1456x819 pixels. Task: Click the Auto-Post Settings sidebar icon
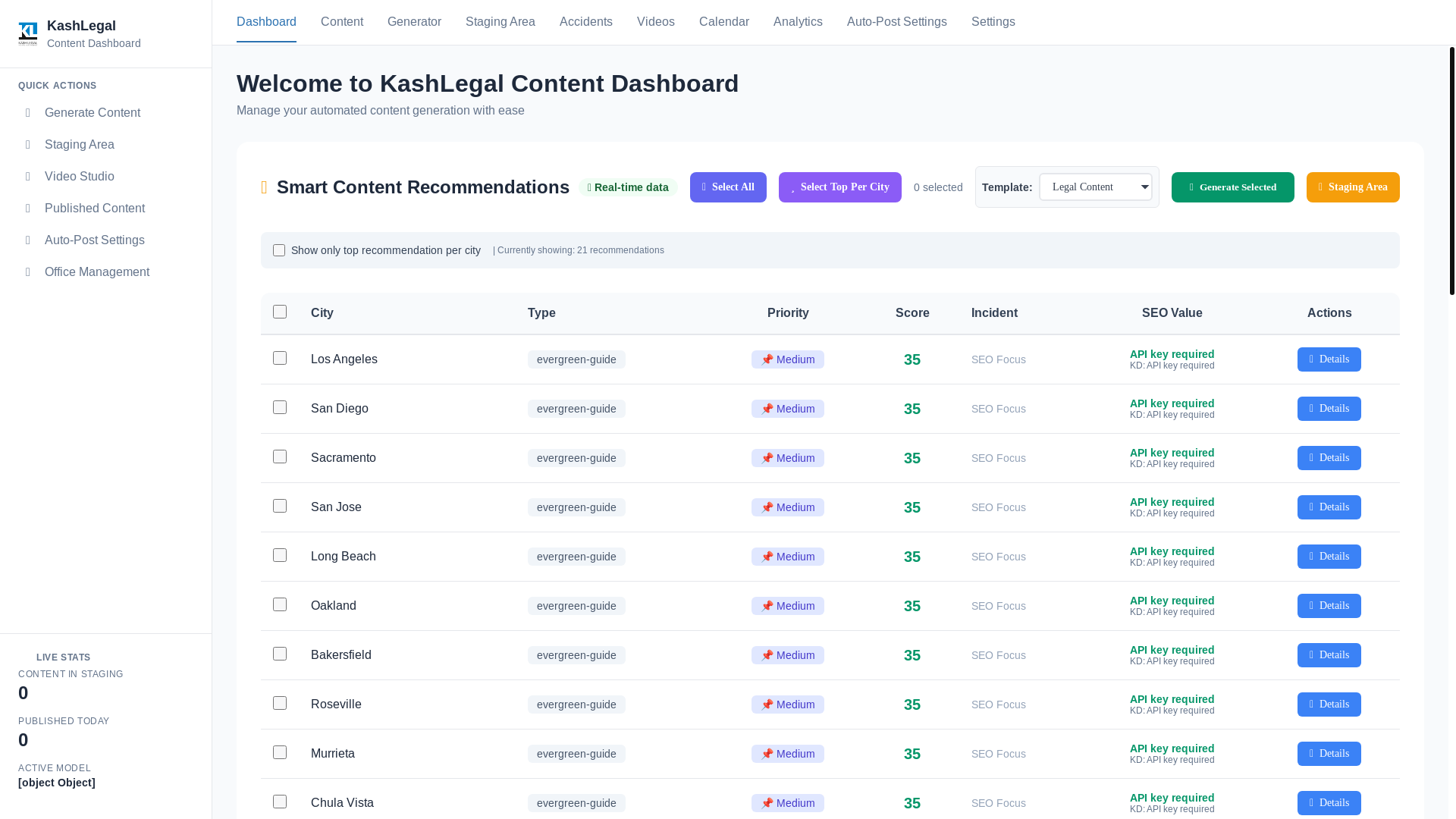tap(28, 240)
